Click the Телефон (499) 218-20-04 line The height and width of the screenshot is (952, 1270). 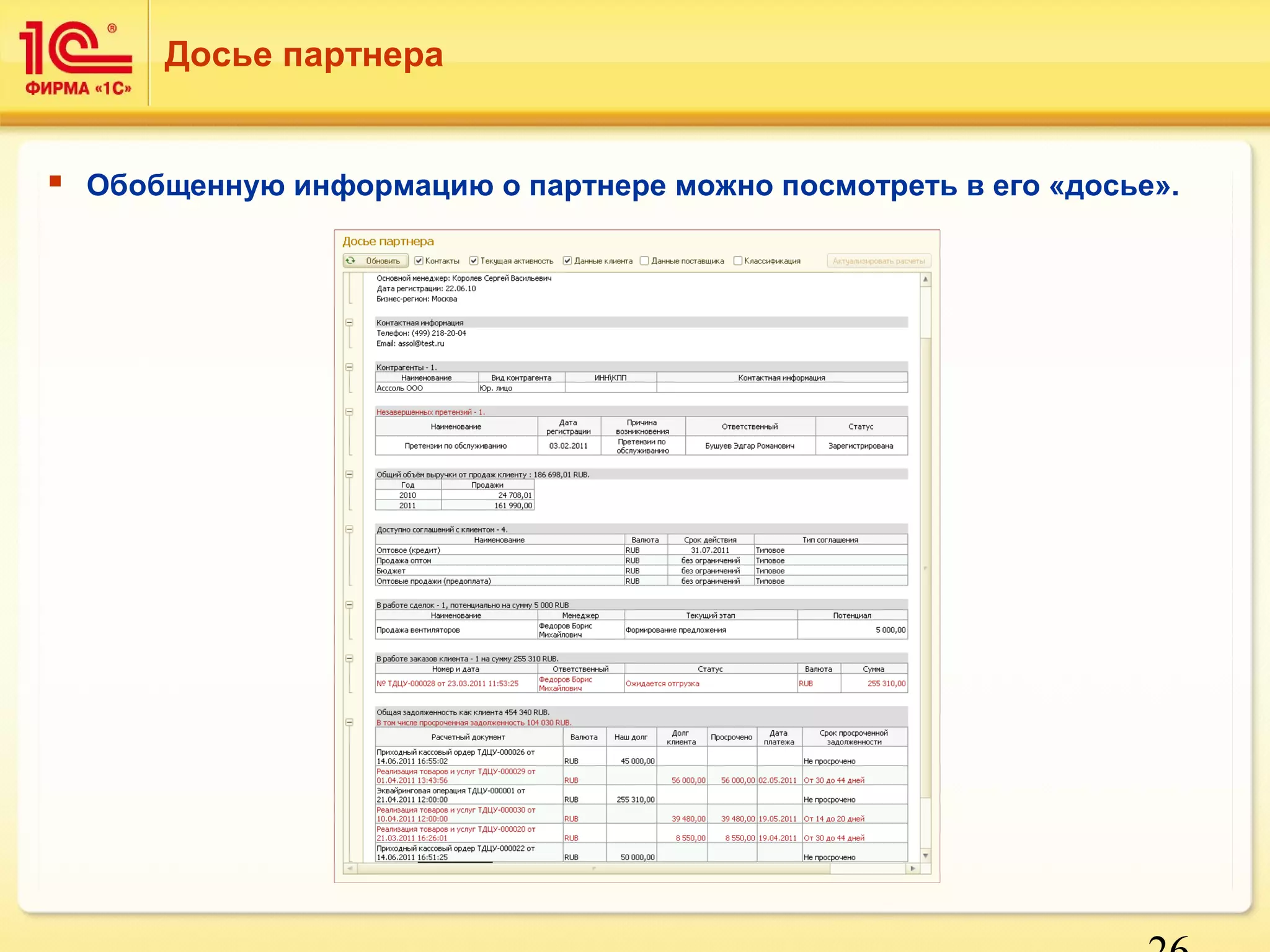tap(421, 333)
